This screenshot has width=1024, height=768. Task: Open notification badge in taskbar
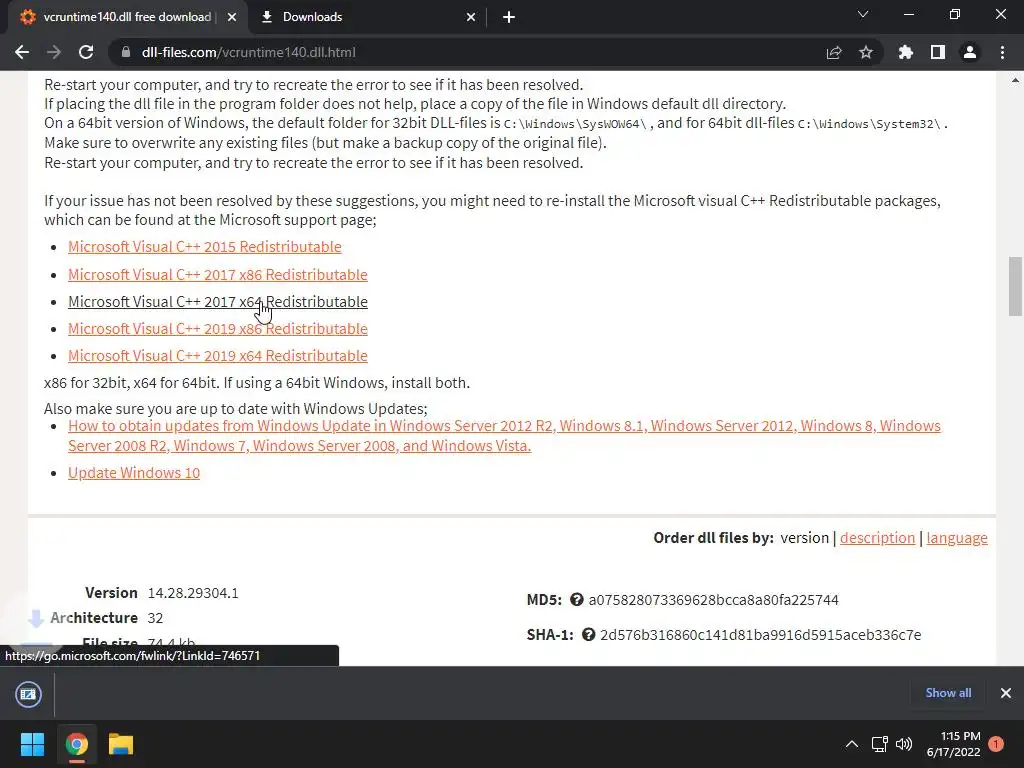click(x=996, y=744)
